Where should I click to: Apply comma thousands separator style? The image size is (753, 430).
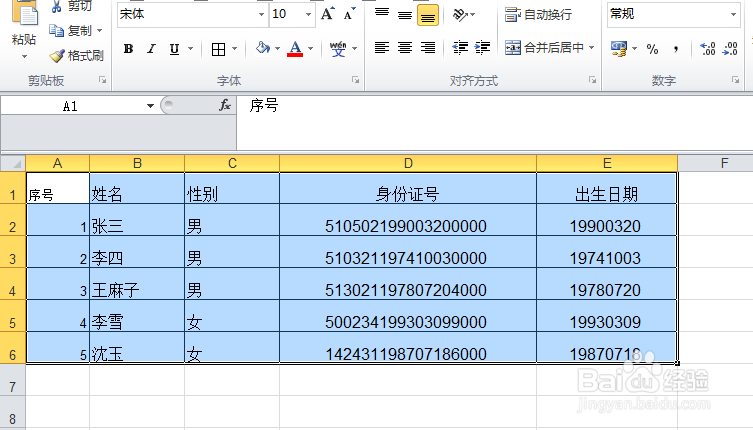click(x=676, y=49)
